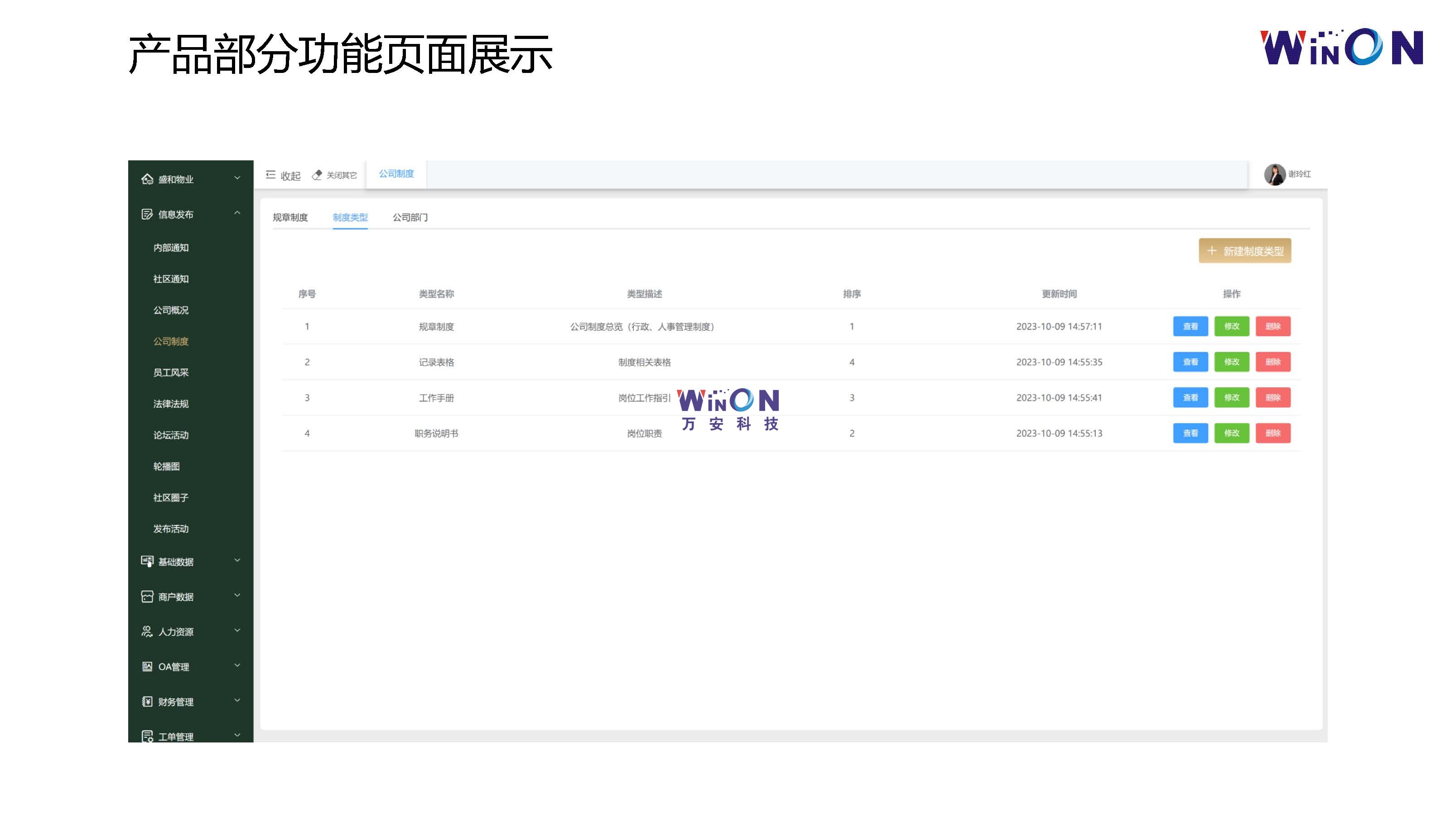
Task: Click the 关闭其它 label in top bar
Action: (342, 175)
